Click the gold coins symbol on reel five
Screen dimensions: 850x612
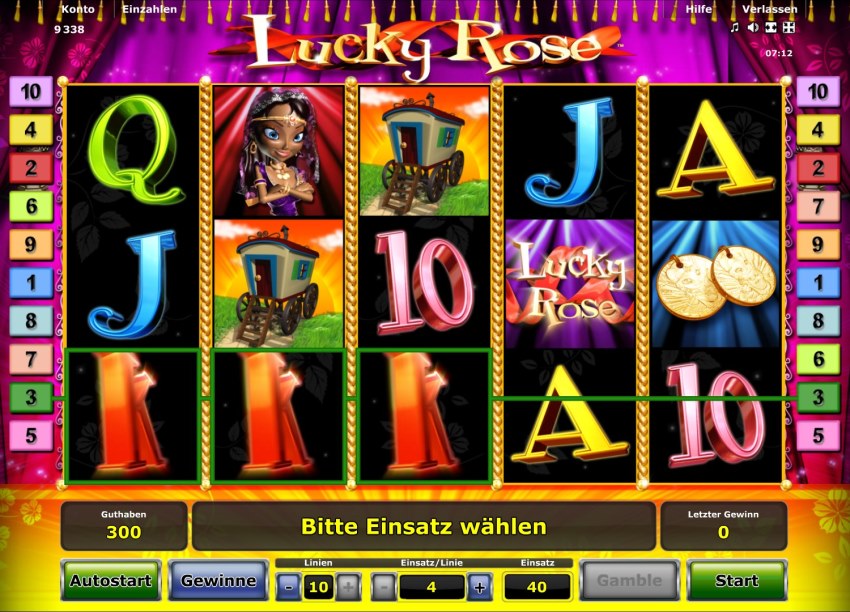[716, 284]
